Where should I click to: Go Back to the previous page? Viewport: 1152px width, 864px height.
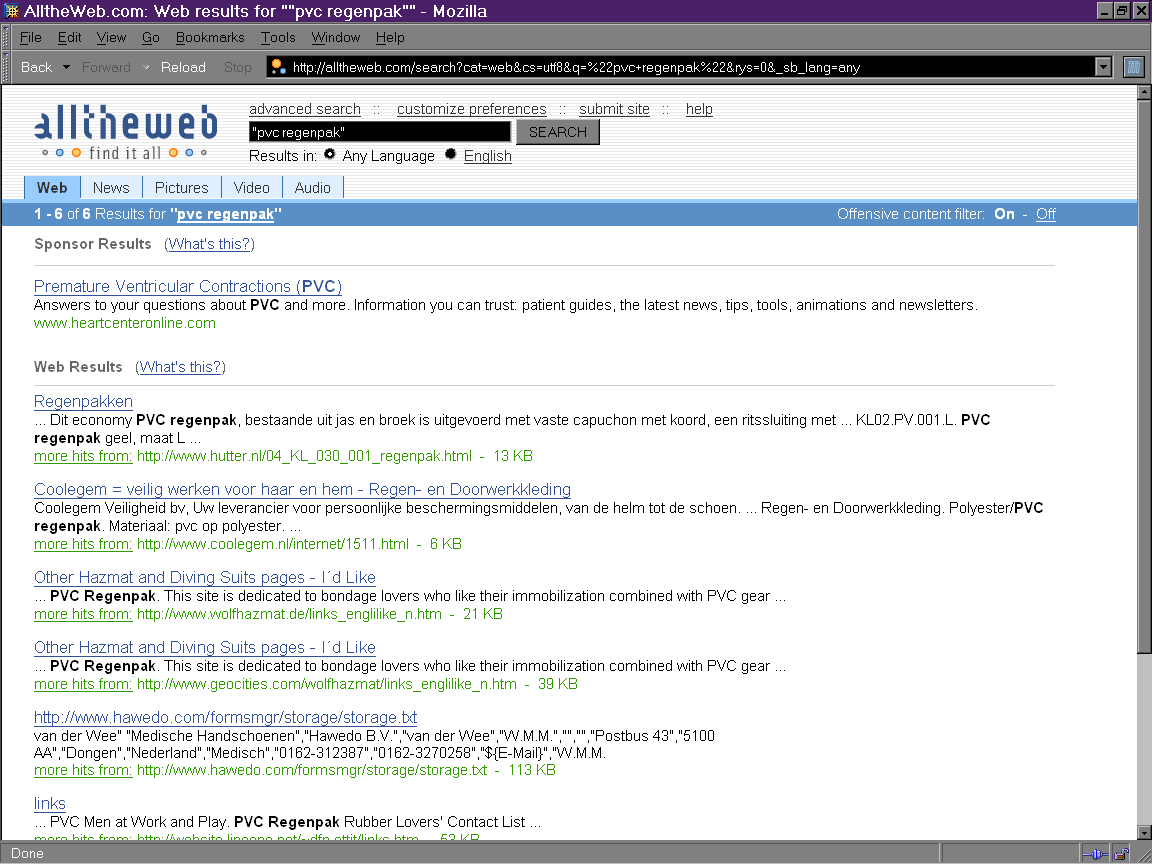point(37,67)
